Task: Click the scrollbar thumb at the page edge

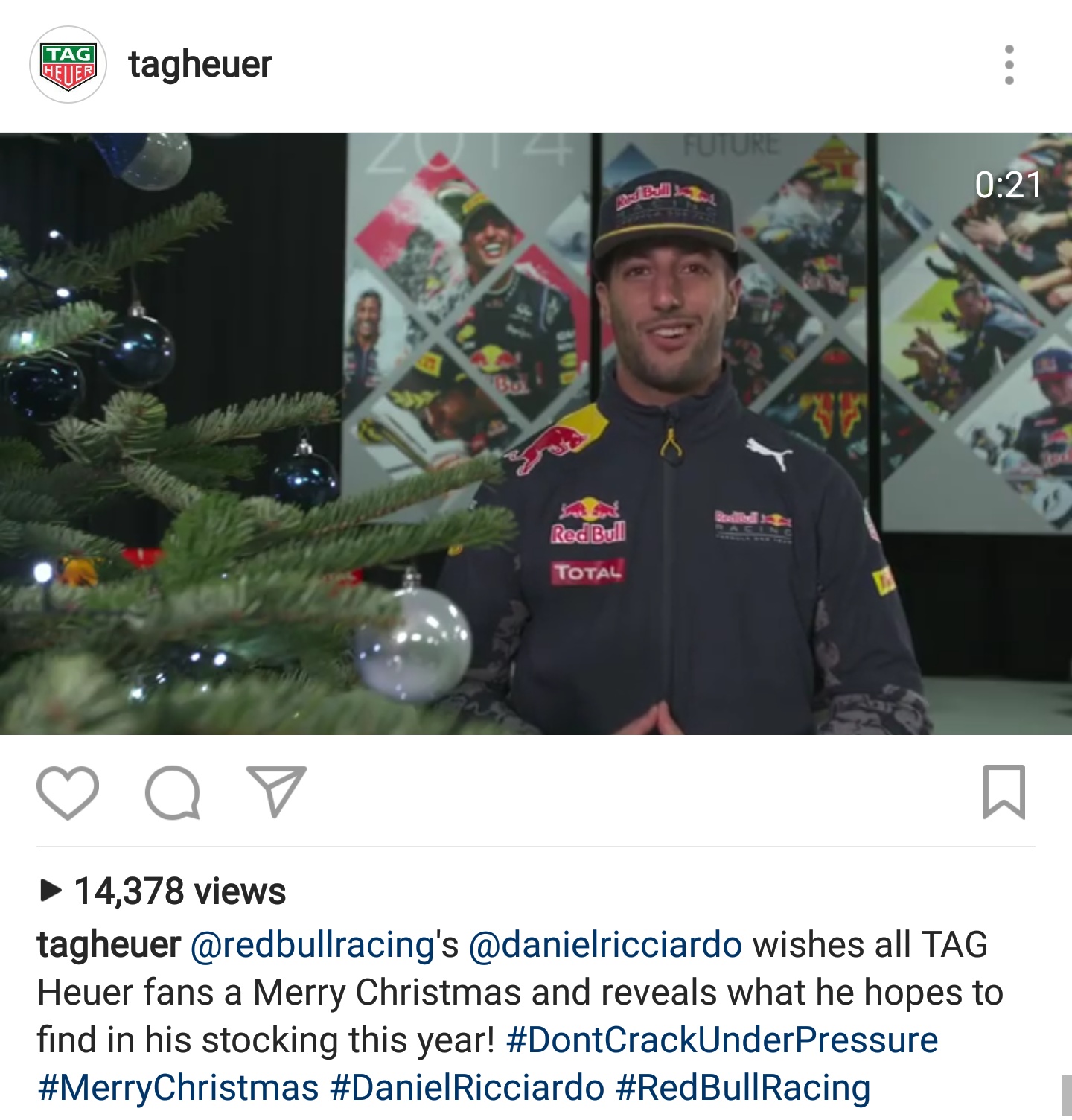Action: pyautogui.click(x=1067, y=1096)
